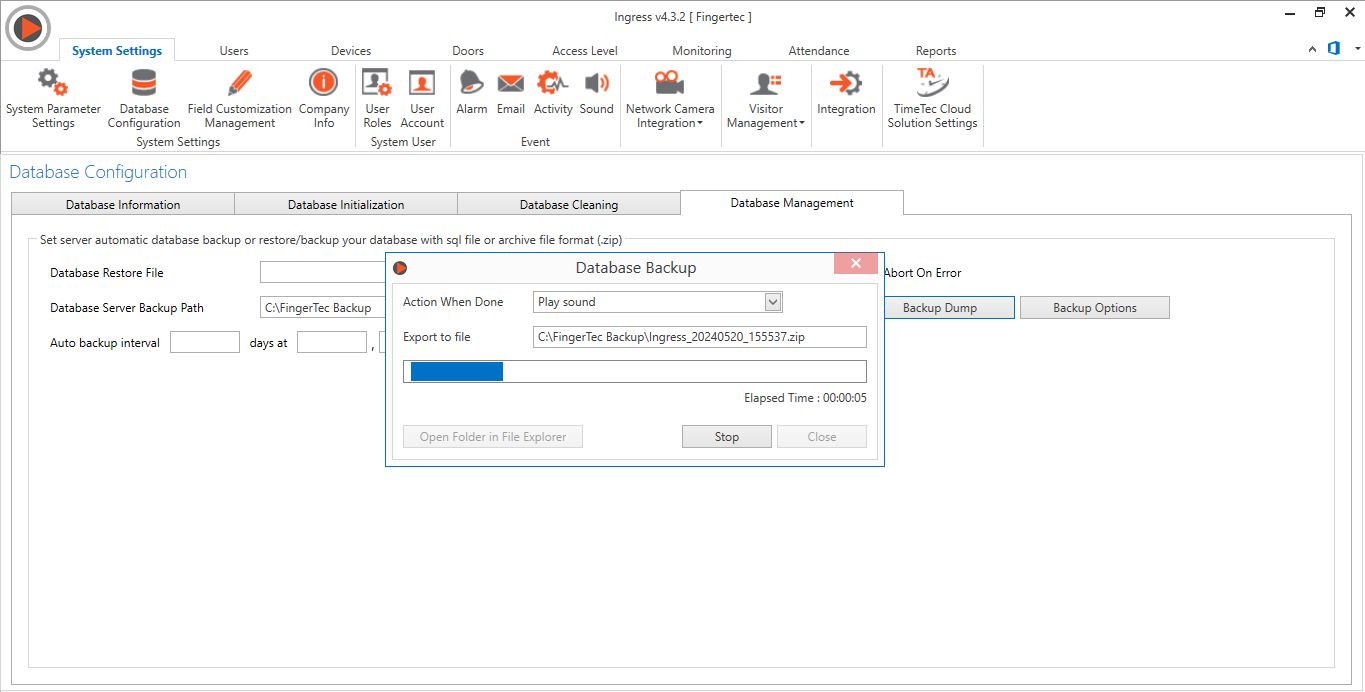The height and width of the screenshot is (692, 1365).
Task: Click the Database Server Backup Path field
Action: [323, 308]
